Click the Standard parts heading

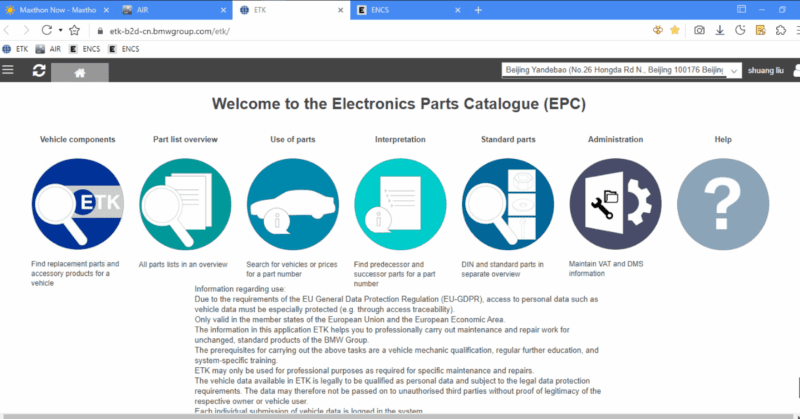(x=508, y=139)
